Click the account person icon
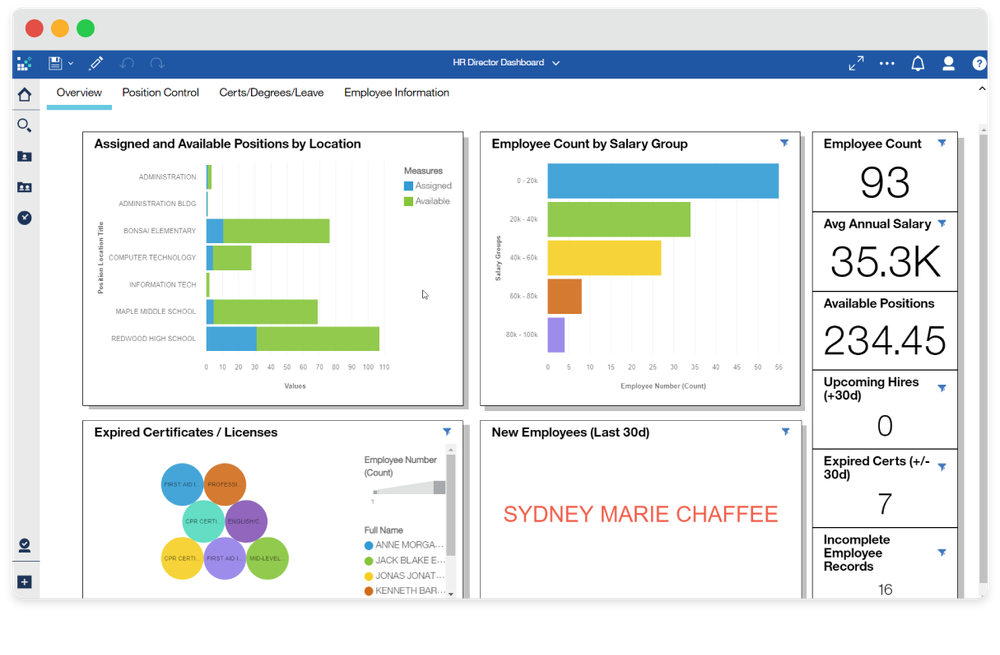 pos(948,62)
